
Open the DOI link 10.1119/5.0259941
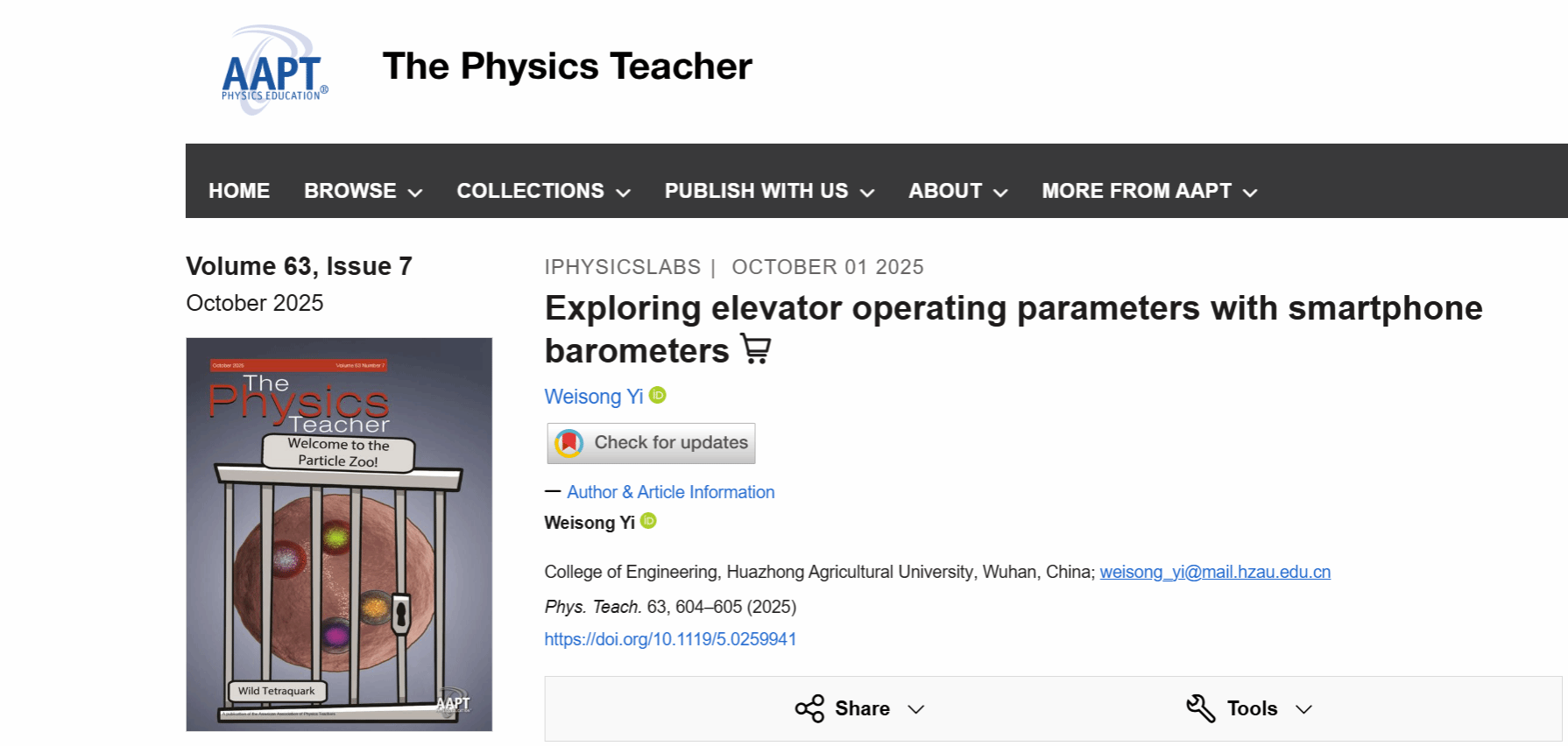670,639
